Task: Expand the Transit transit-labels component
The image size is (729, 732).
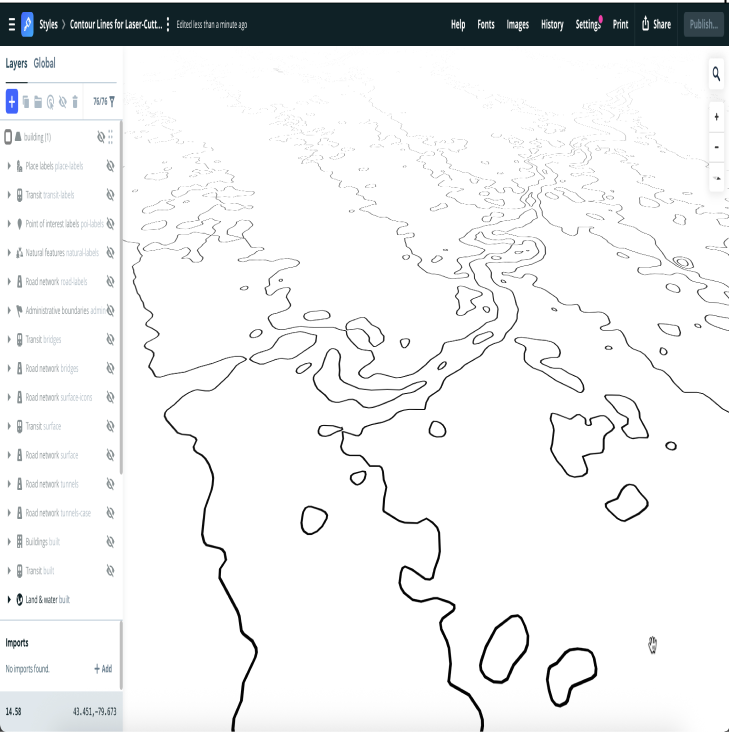Action: click(x=9, y=195)
